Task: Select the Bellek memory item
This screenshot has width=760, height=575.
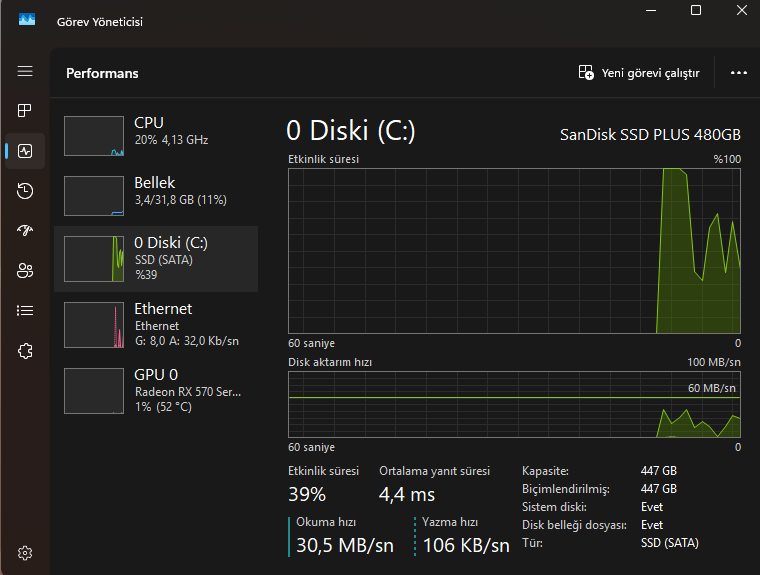Action: pyautogui.click(x=156, y=196)
